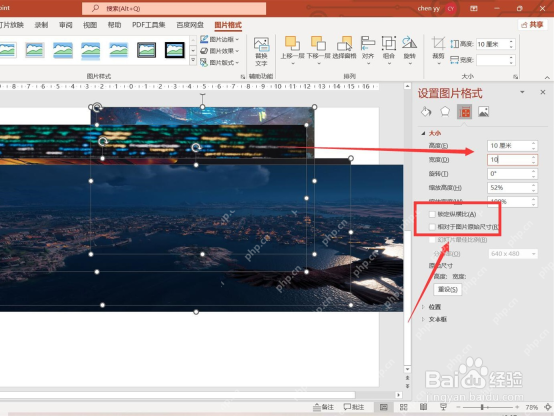Expand the picture styles gallery More arrow
Screen dimensions: 554x416
193,61
